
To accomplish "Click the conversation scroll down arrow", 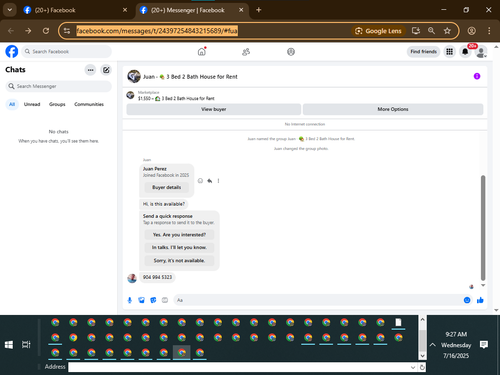I will (483, 285).
